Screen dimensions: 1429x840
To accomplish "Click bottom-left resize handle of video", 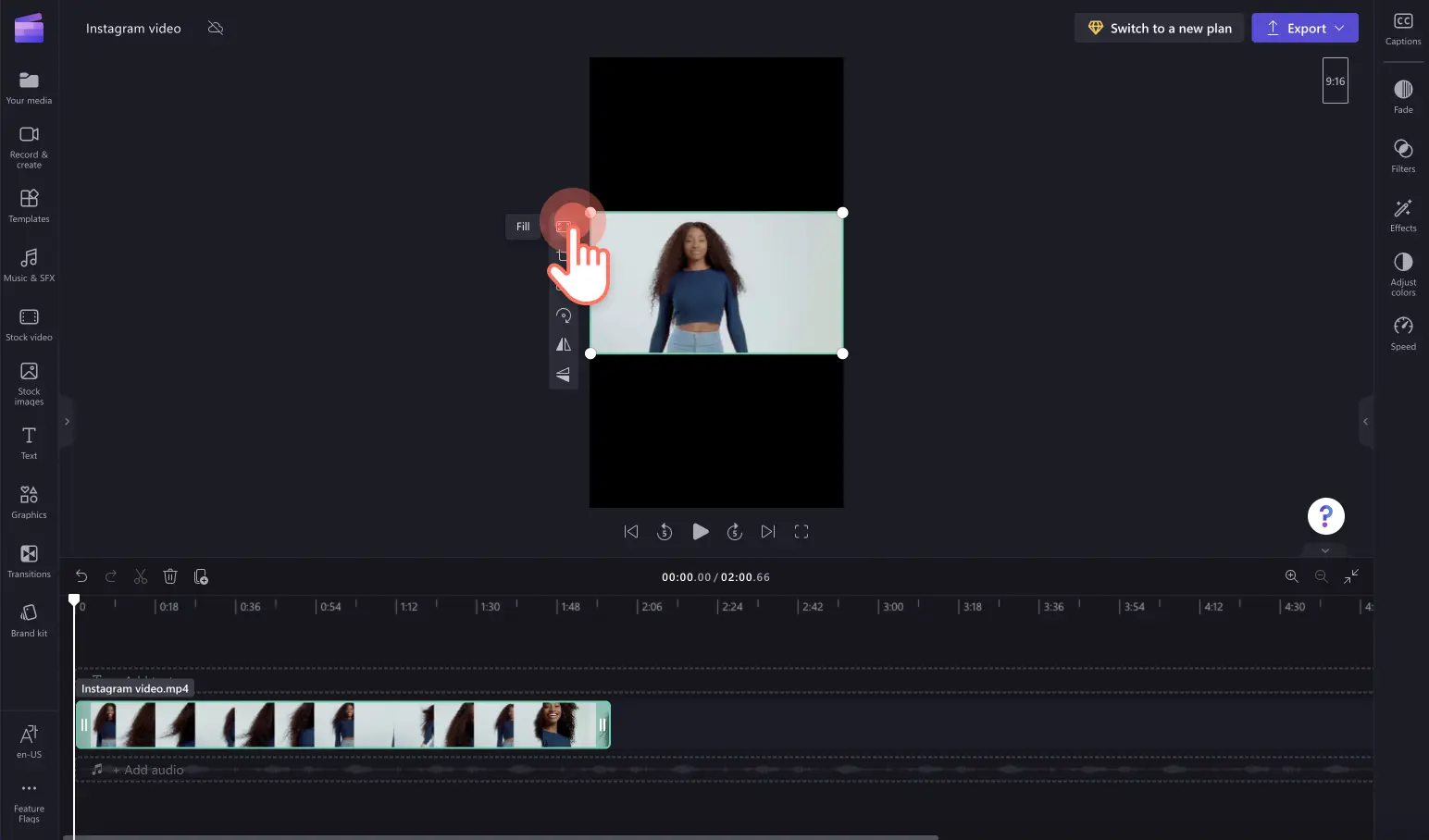I will point(590,353).
